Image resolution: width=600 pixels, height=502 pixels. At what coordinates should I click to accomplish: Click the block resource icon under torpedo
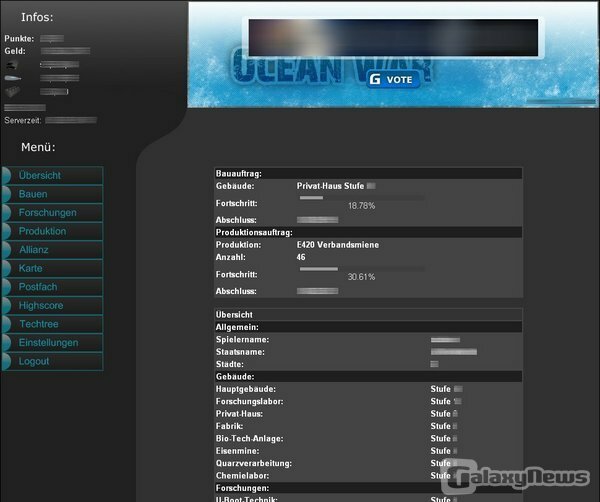(x=12, y=91)
